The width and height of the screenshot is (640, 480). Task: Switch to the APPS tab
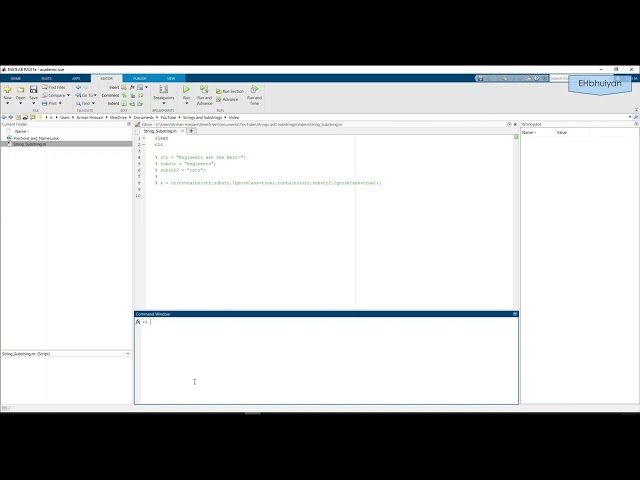pyautogui.click(x=76, y=78)
